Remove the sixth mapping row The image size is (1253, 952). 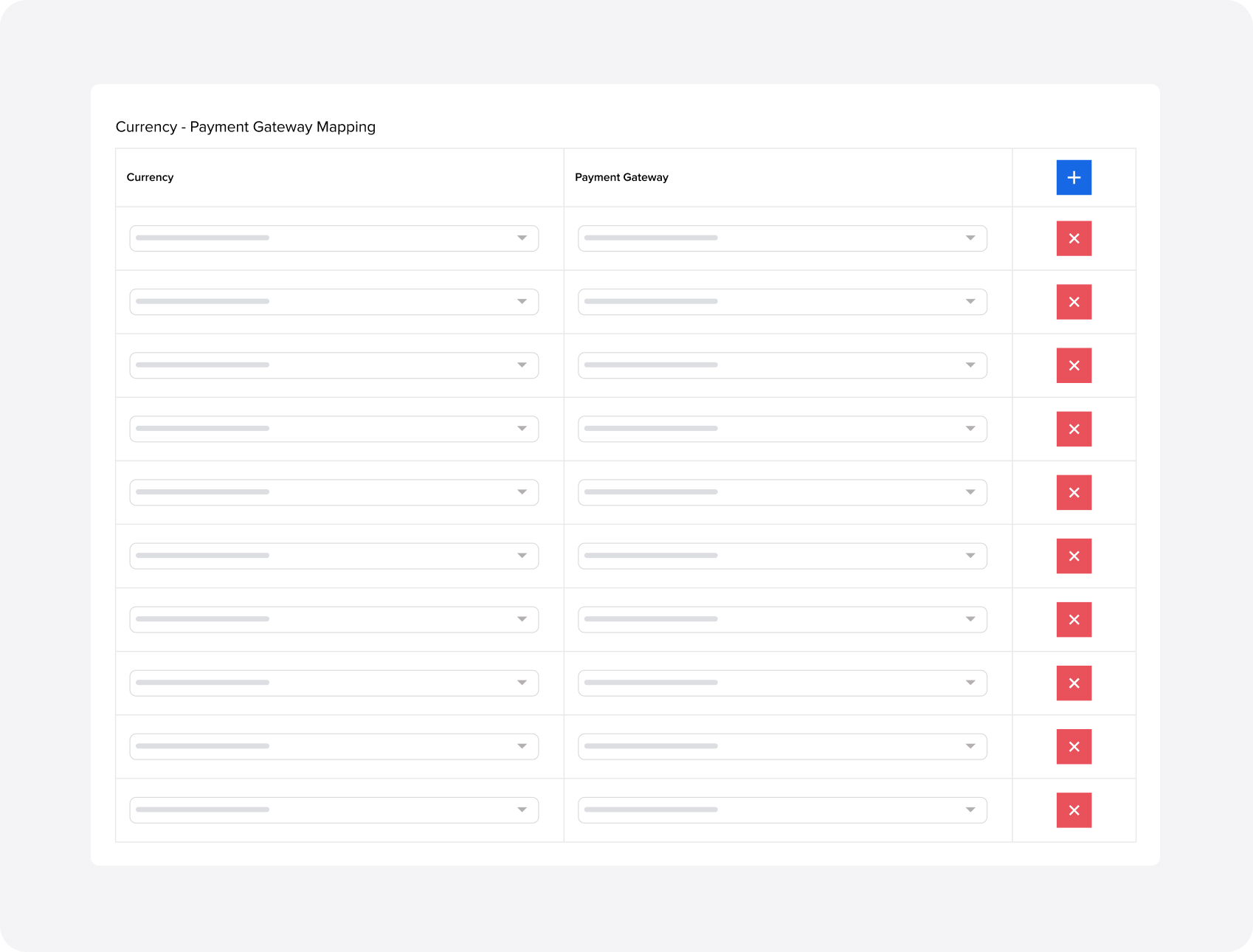point(1074,556)
